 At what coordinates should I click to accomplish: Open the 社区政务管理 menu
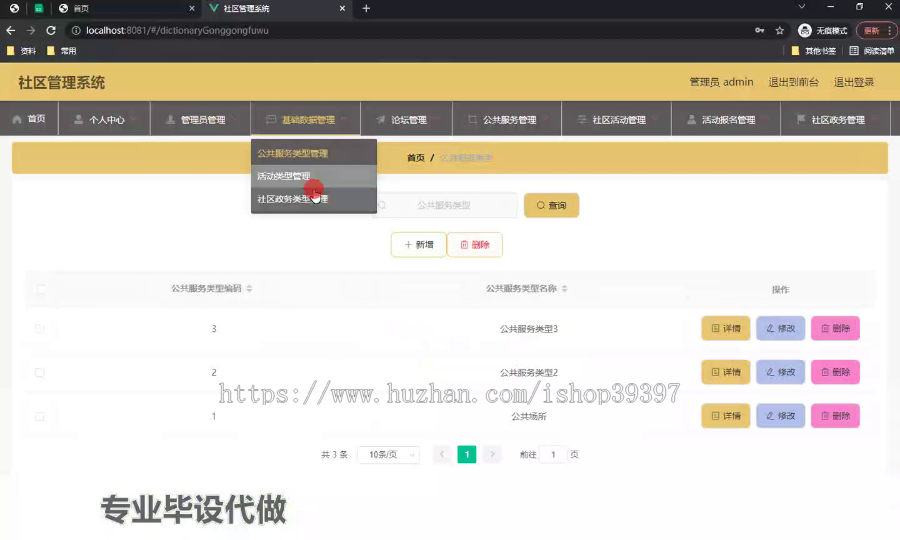[836, 119]
